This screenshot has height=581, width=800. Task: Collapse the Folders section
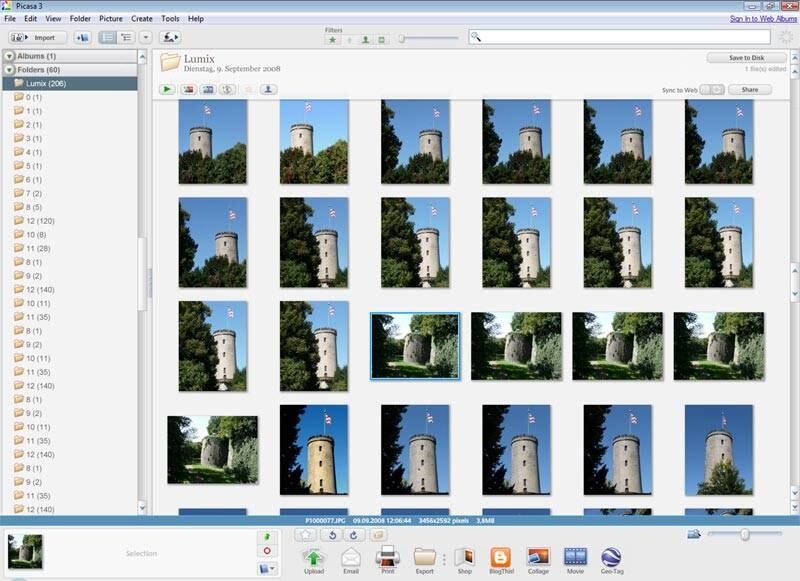(x=9, y=70)
